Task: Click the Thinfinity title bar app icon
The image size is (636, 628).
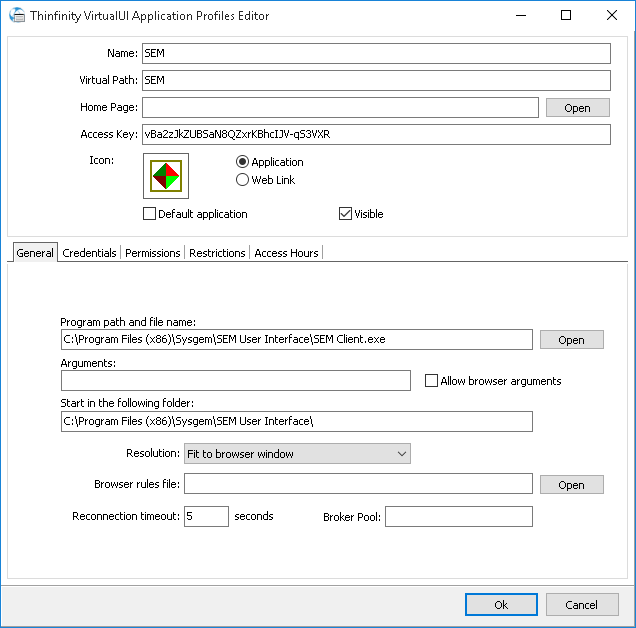Action: pyautogui.click(x=17, y=16)
